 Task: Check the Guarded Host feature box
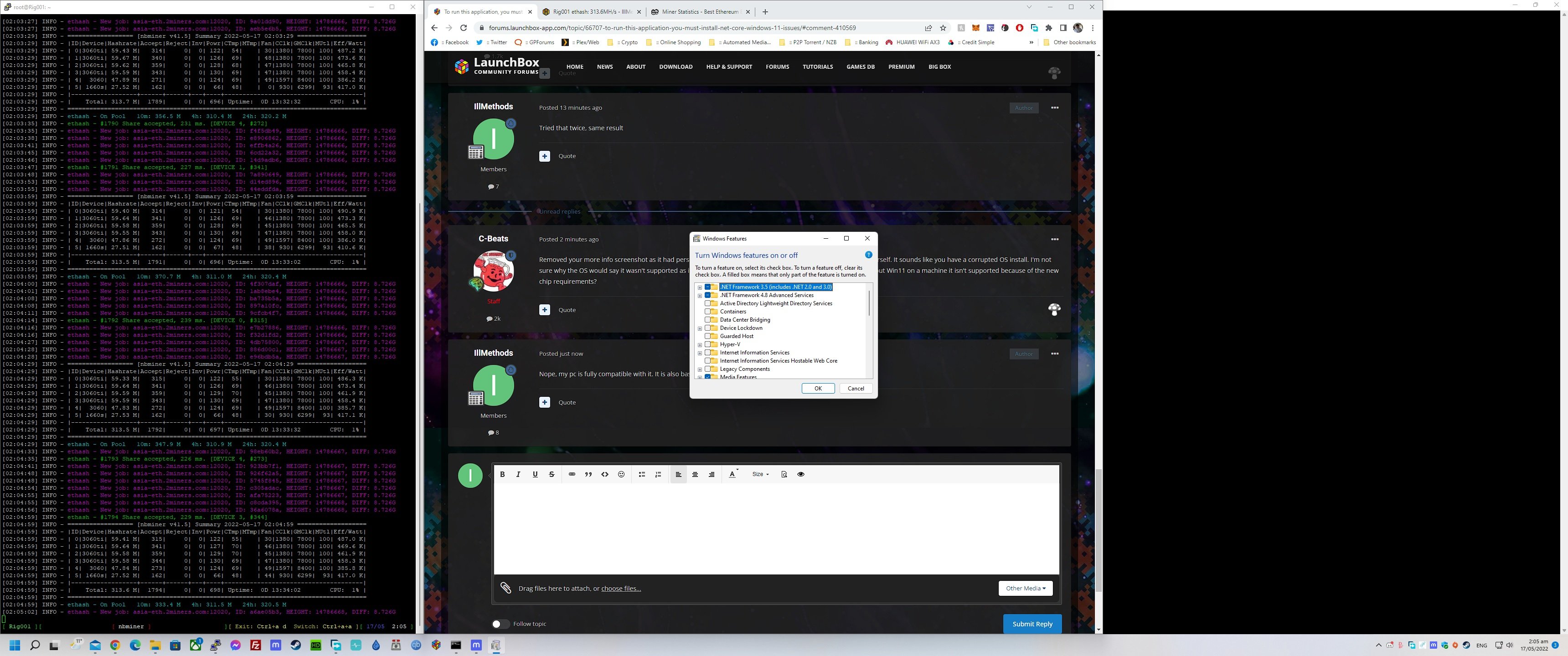pos(708,336)
